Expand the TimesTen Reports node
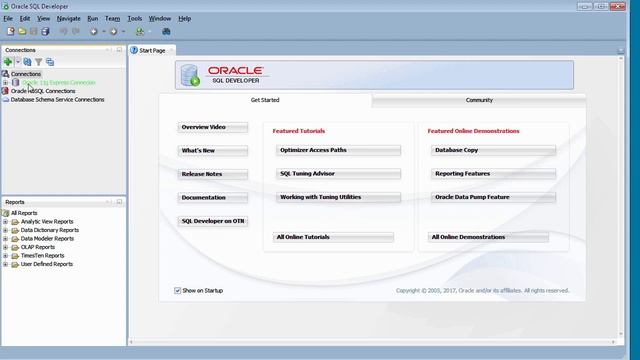The height and width of the screenshot is (360, 640). (5, 256)
